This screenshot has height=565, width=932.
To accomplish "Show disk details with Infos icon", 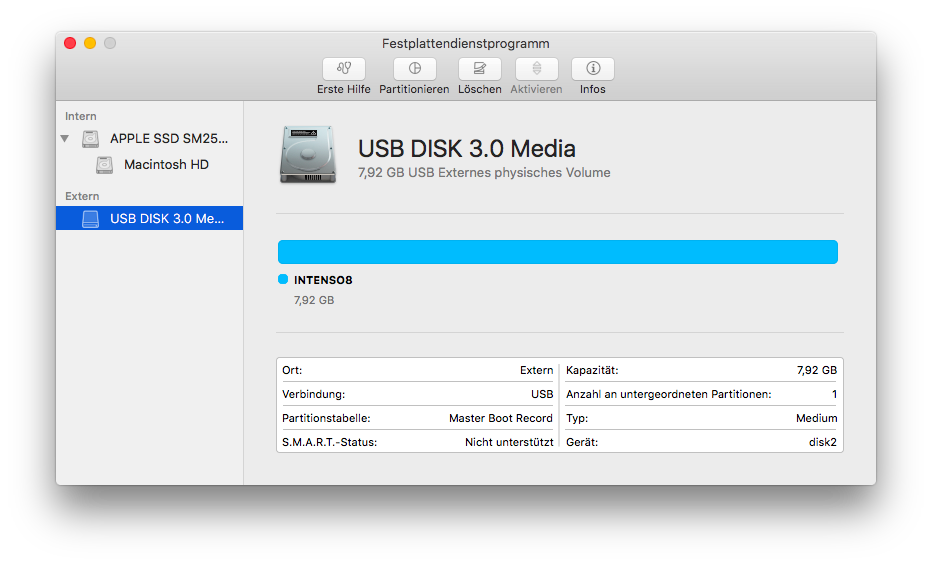I will (592, 69).
